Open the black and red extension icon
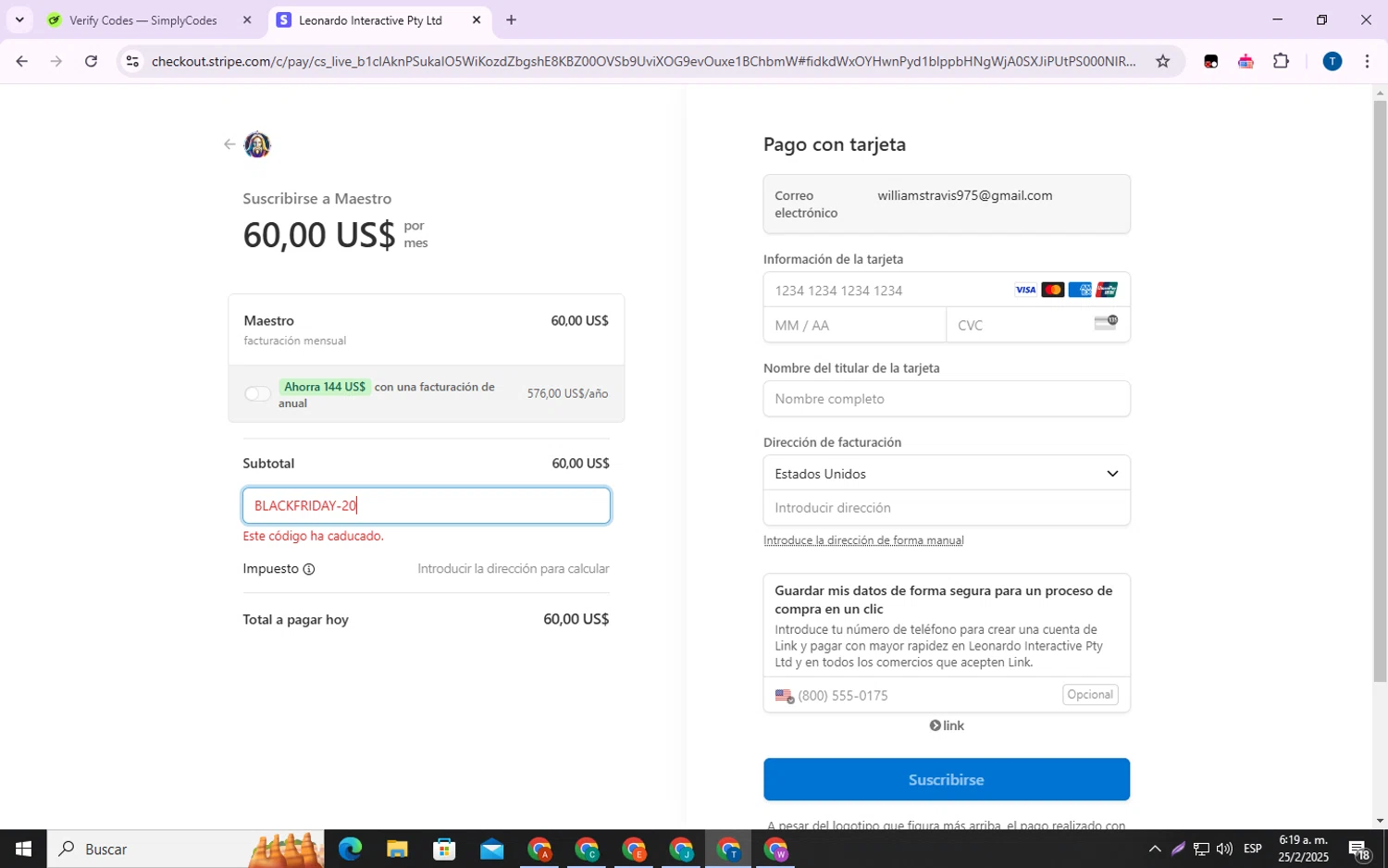The width and height of the screenshot is (1388, 868). point(1210,61)
